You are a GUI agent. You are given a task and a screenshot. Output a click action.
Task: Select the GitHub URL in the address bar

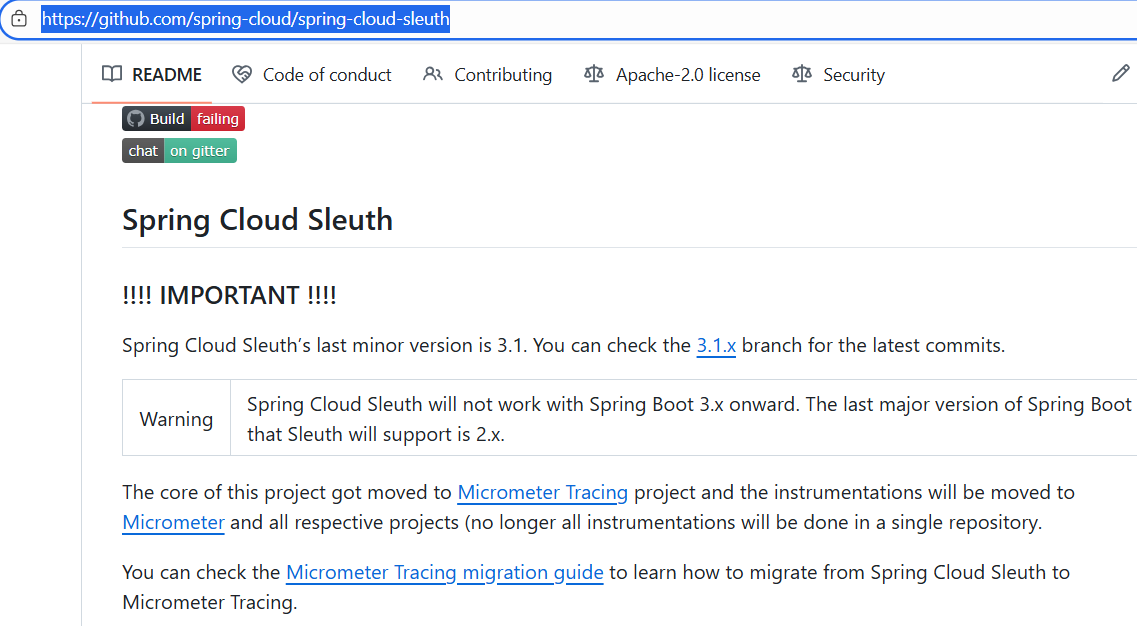246,19
